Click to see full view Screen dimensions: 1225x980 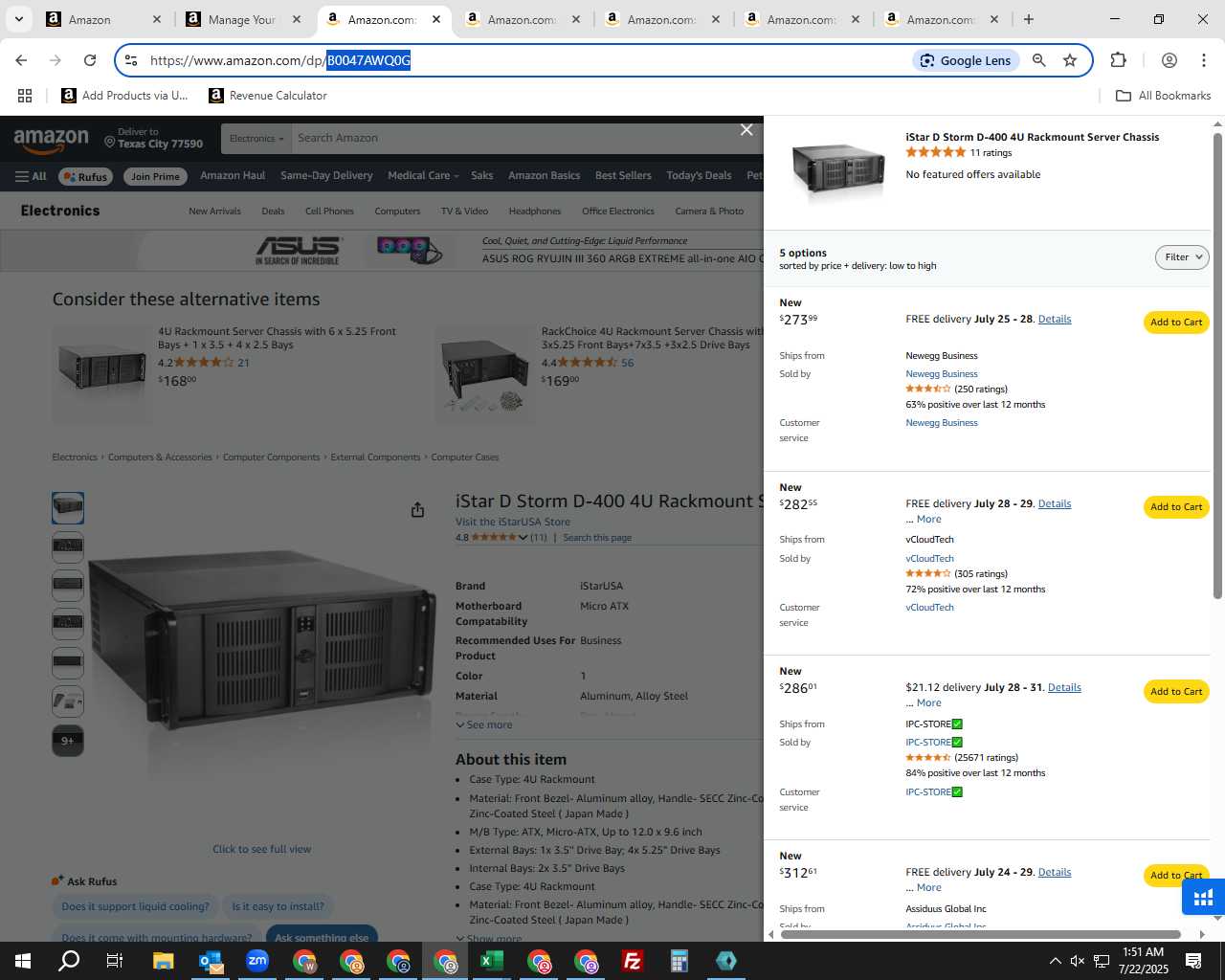tap(261, 850)
